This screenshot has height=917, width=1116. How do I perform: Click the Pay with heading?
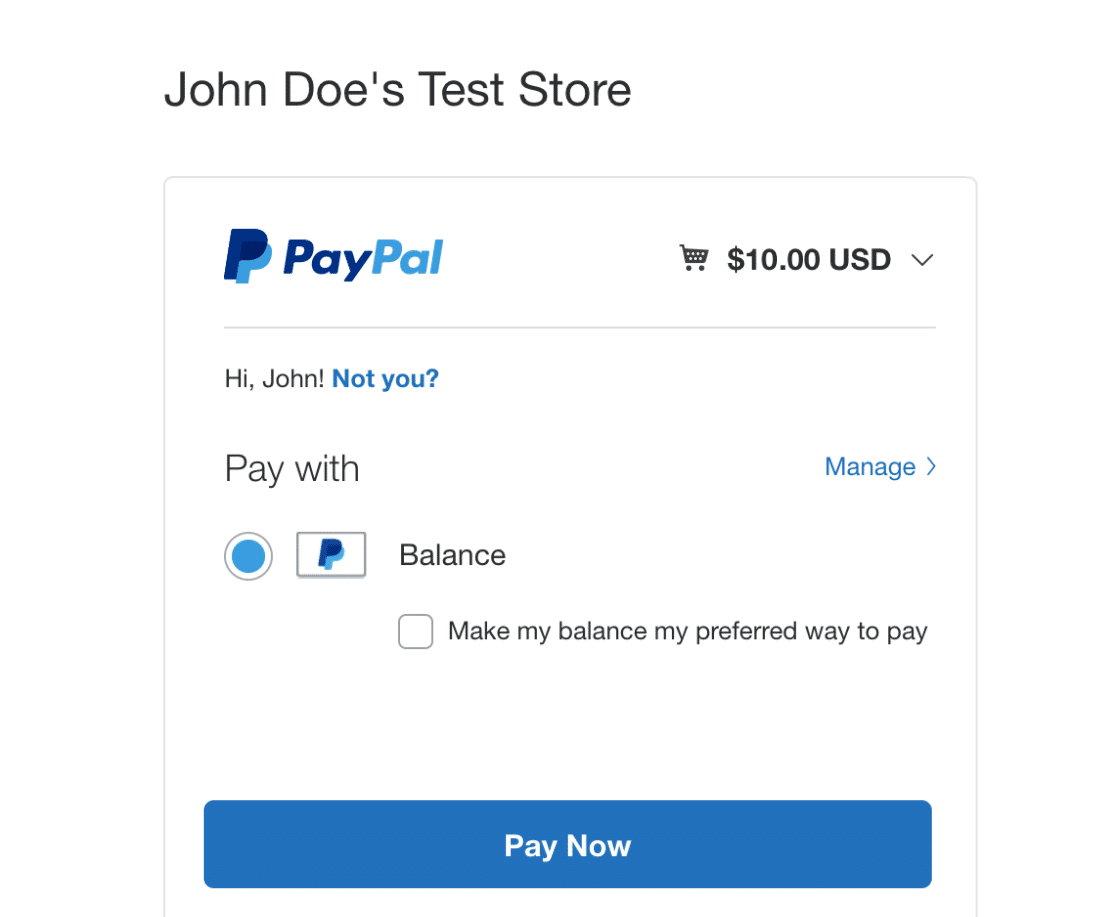292,467
